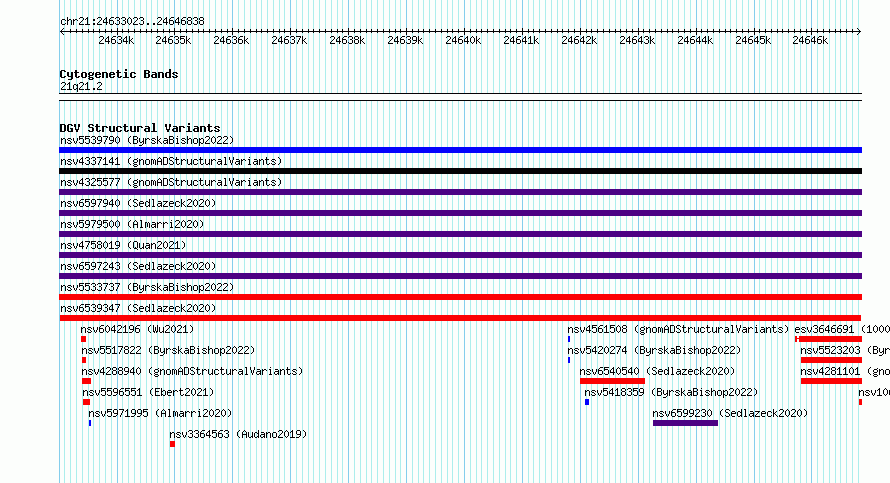890x483 pixels.
Task: Open the nsv4325577 (gnomADStructuralVariants) label
Action: pyautogui.click(x=171, y=182)
